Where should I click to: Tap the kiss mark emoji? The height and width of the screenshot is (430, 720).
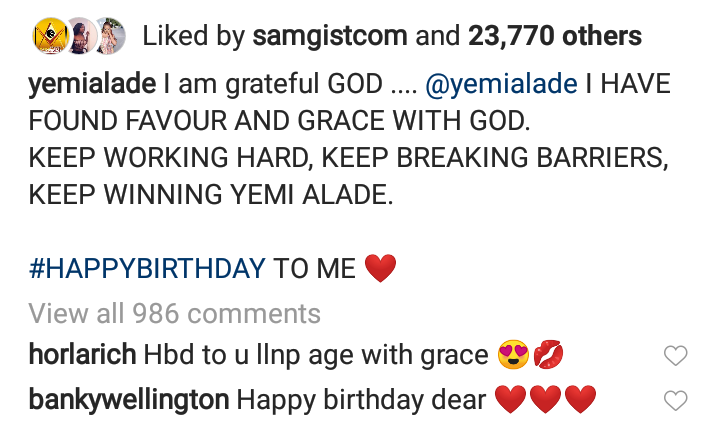pyautogui.click(x=550, y=355)
